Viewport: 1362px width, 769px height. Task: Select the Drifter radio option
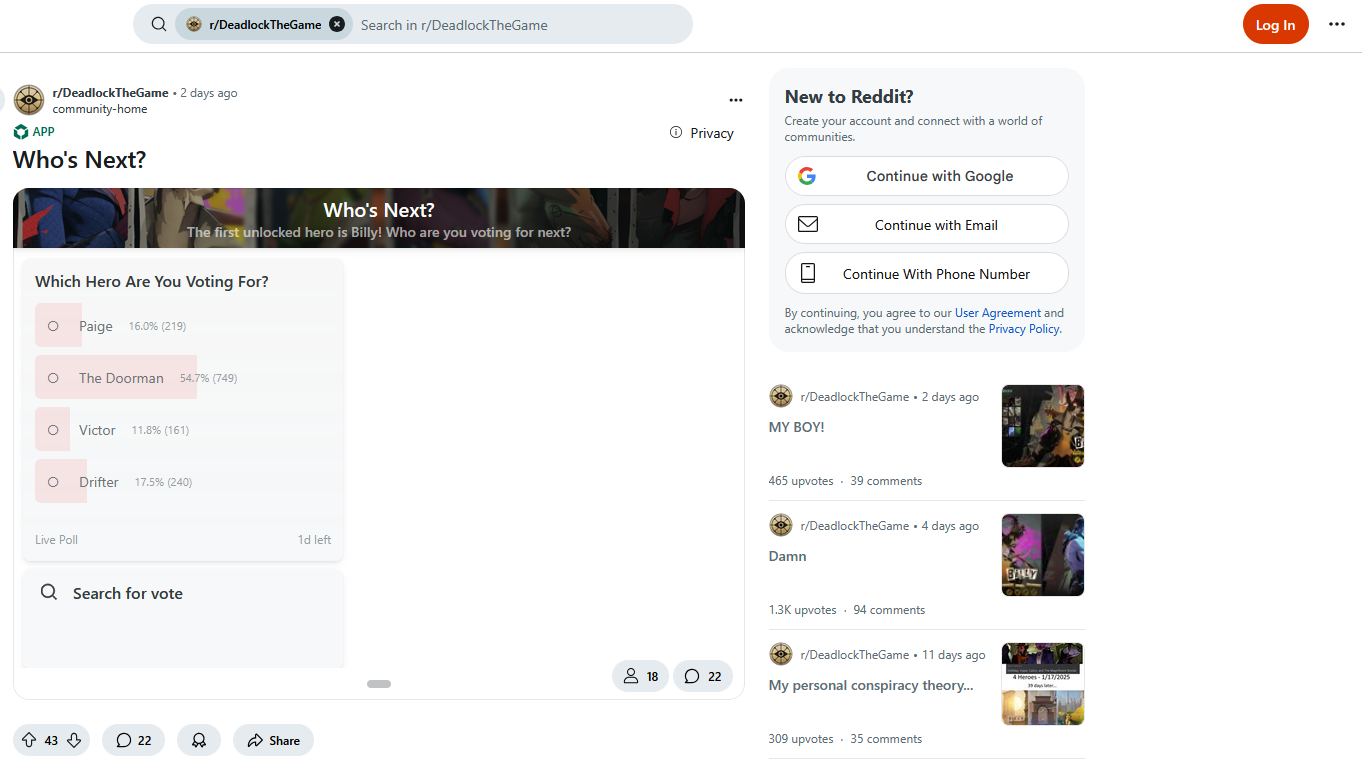coord(54,482)
